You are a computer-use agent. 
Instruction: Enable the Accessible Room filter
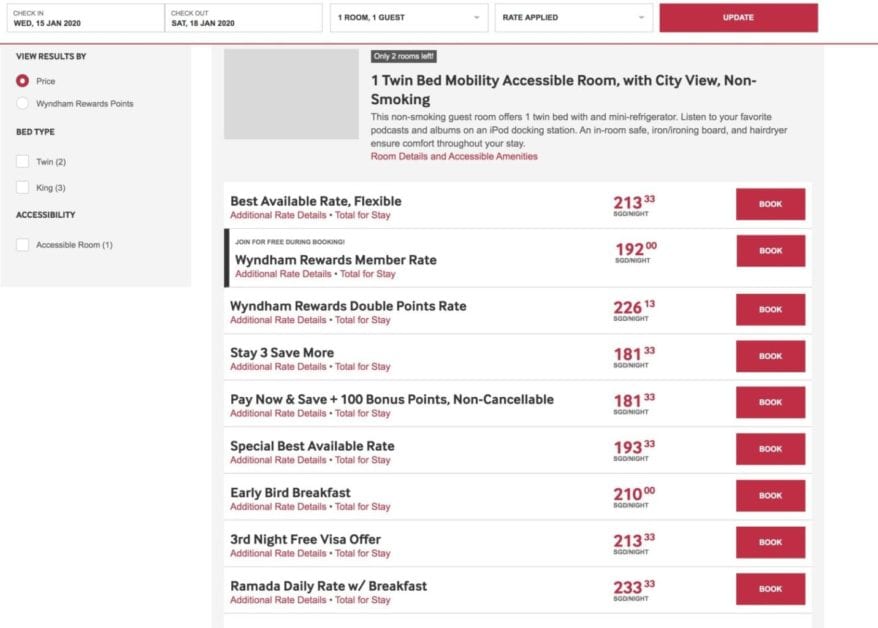(x=22, y=245)
